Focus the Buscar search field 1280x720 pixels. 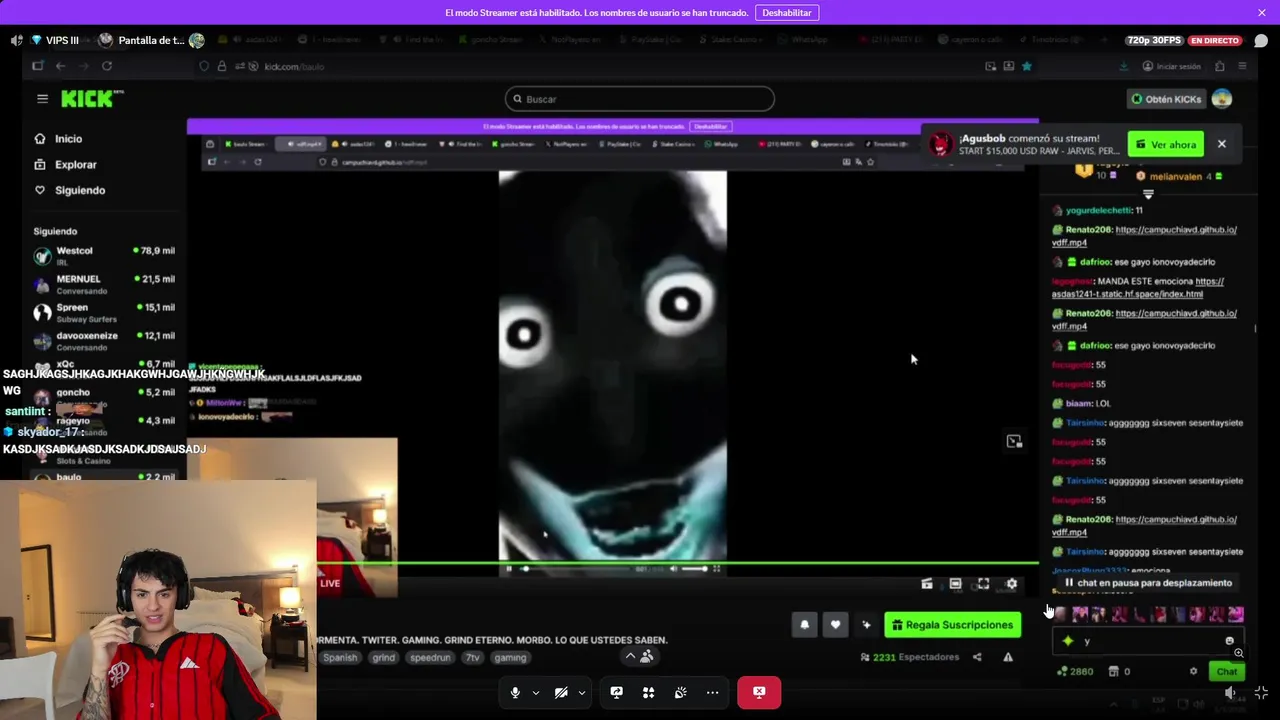click(x=640, y=99)
